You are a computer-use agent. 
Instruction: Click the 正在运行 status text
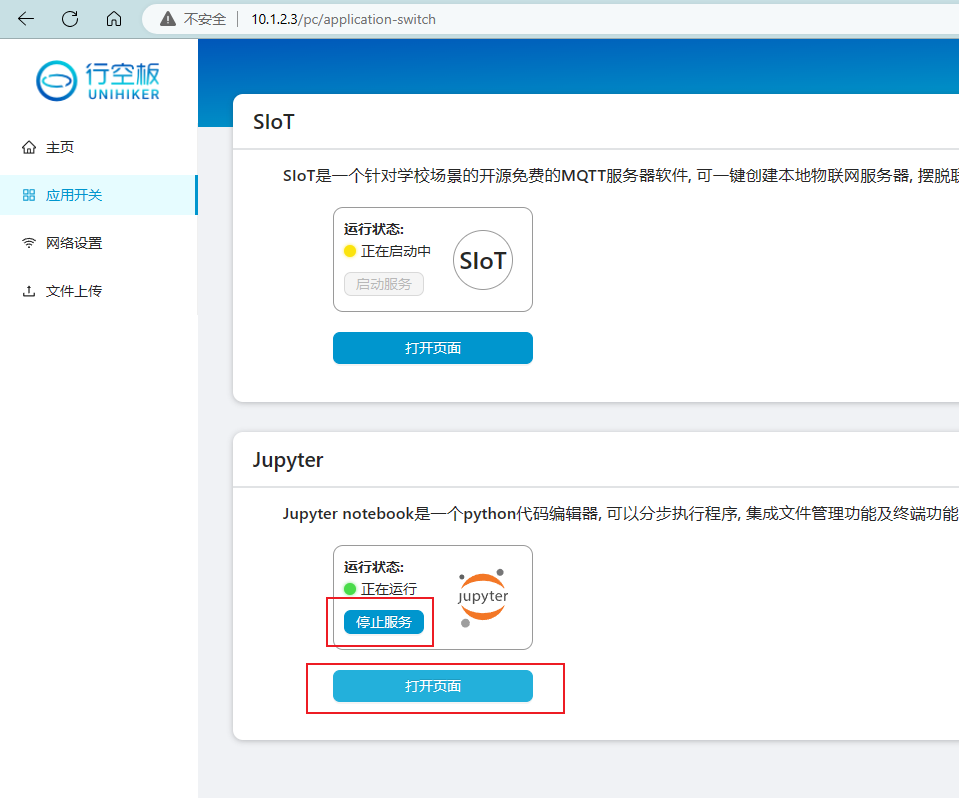click(x=389, y=589)
